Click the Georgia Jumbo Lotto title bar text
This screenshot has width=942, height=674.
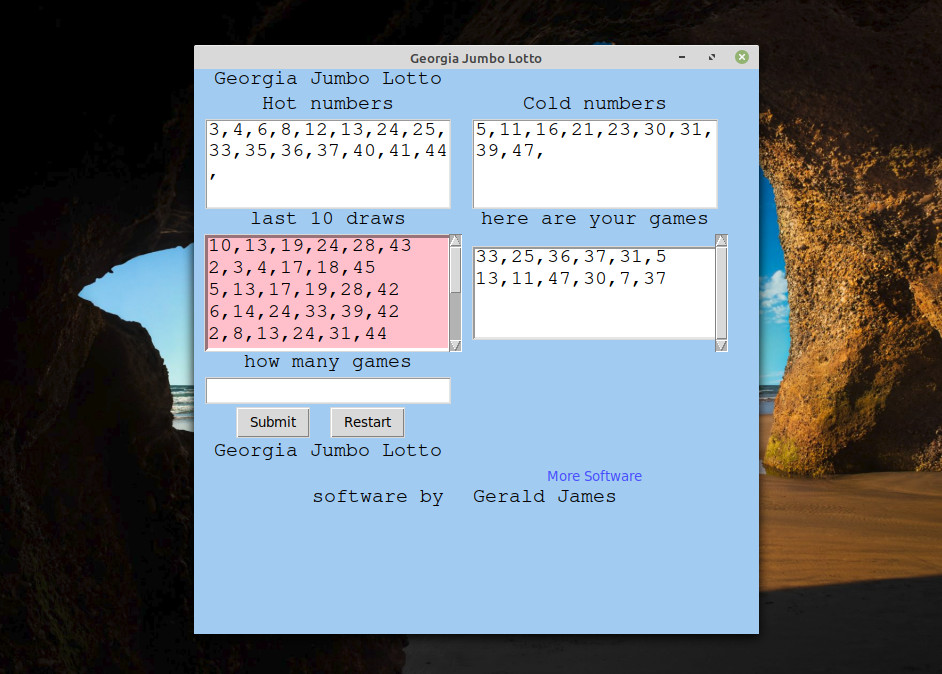476,58
